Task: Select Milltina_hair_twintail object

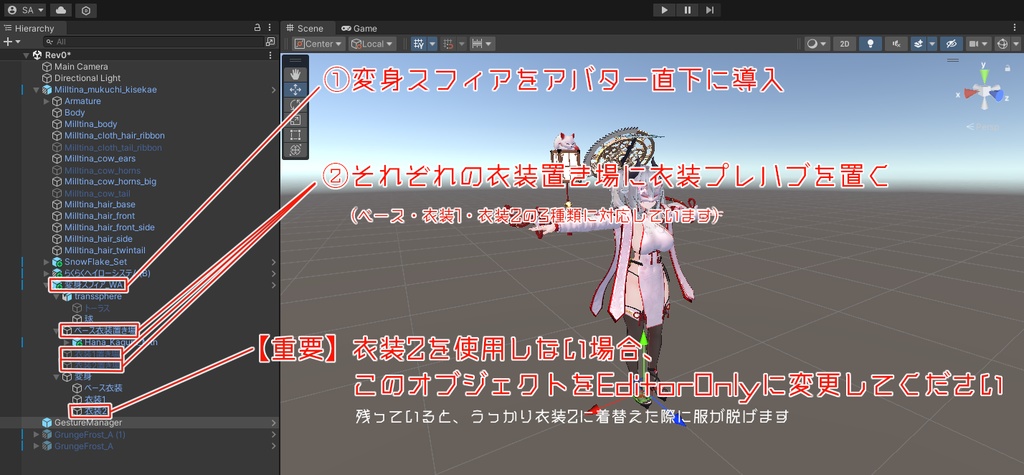Action: pos(104,250)
